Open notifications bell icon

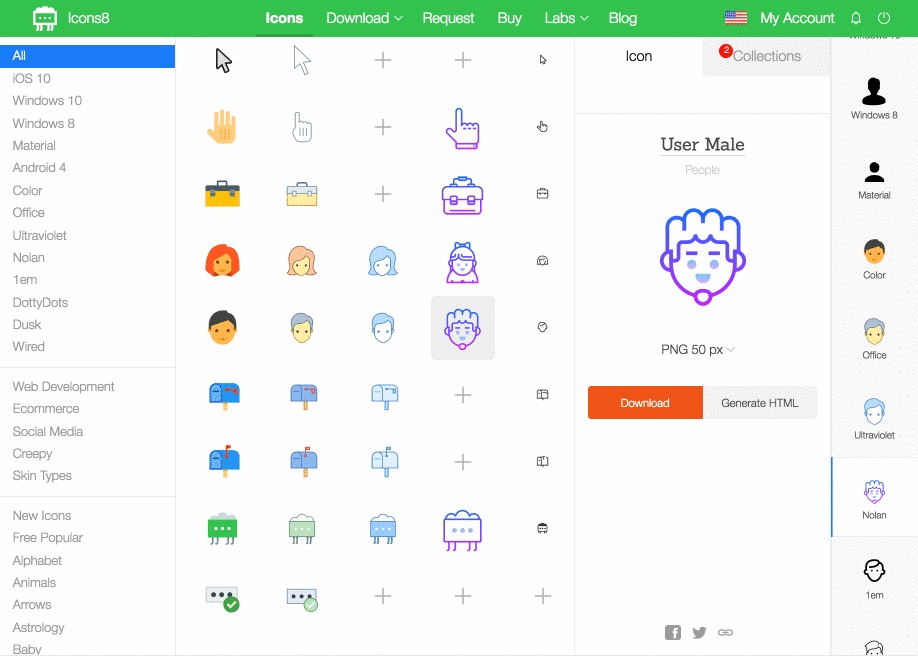pos(856,18)
